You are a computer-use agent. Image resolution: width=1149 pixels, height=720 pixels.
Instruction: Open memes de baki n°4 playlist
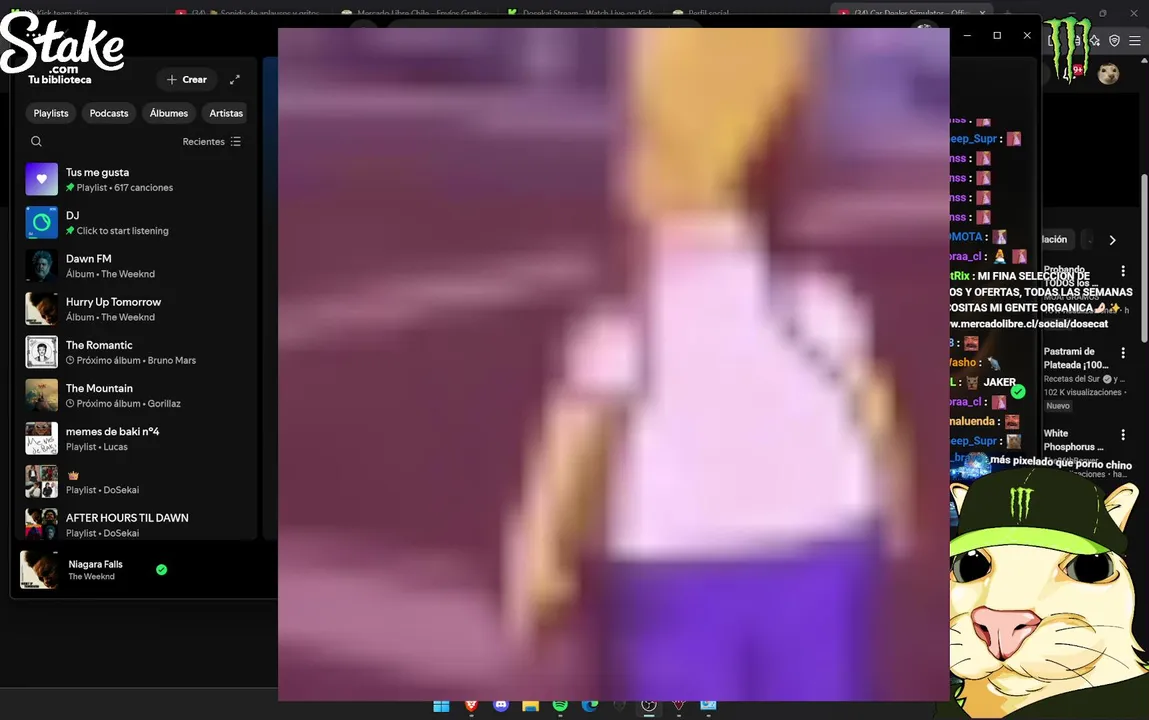point(136,439)
